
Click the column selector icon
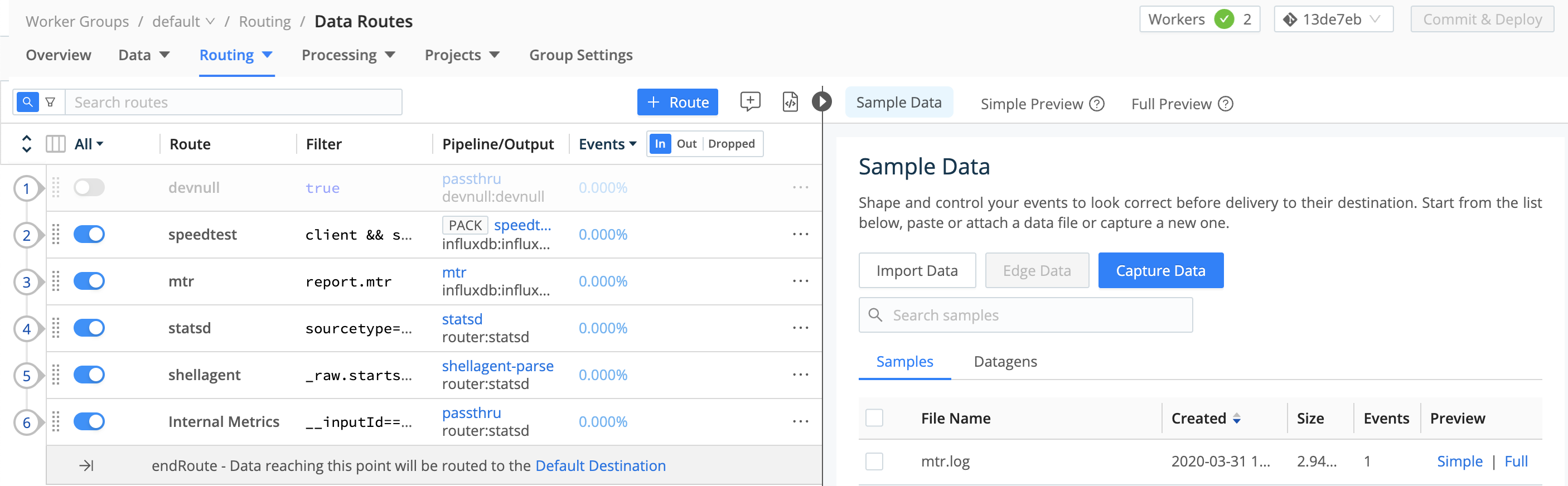[55, 144]
